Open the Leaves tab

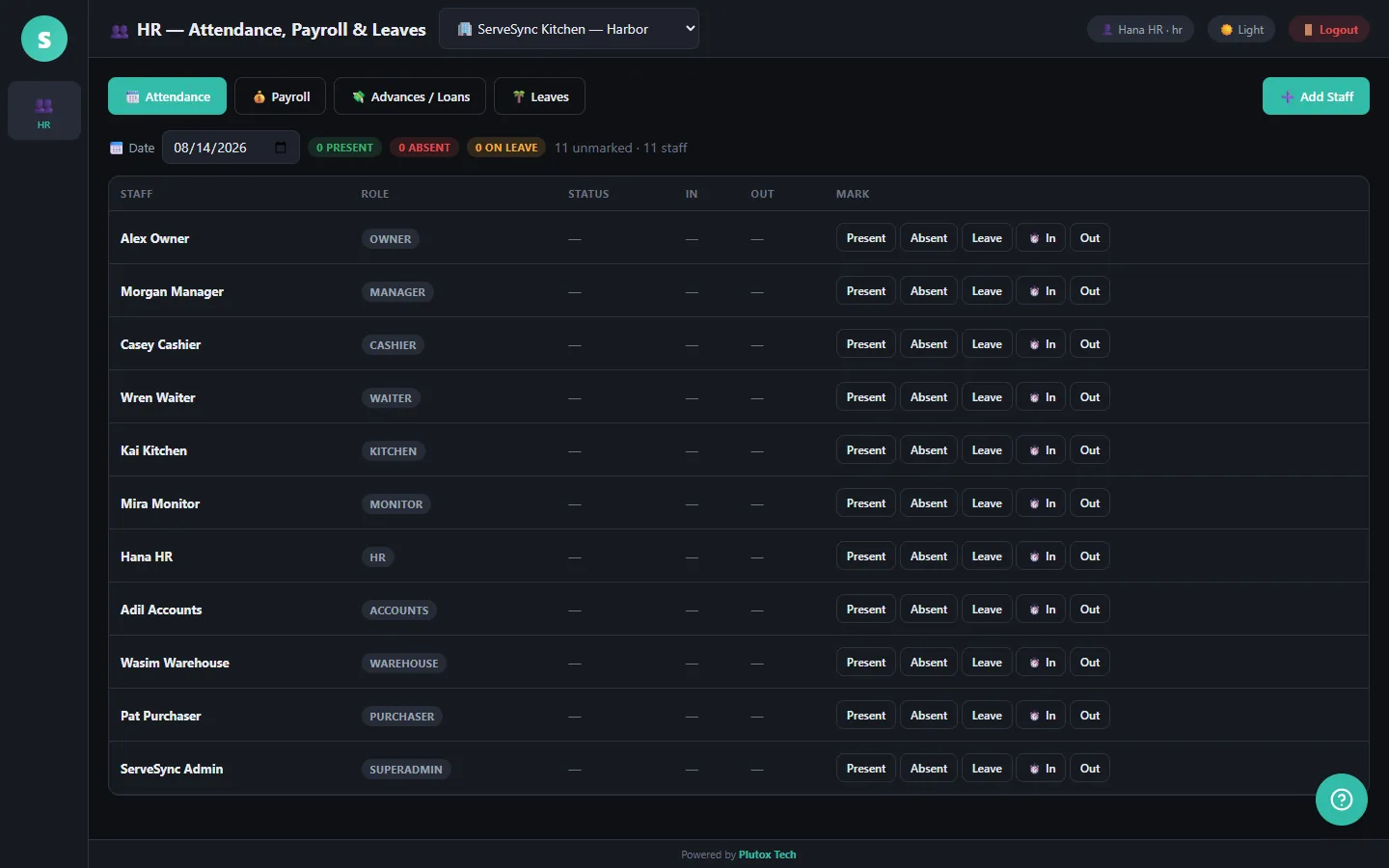pyautogui.click(x=539, y=96)
